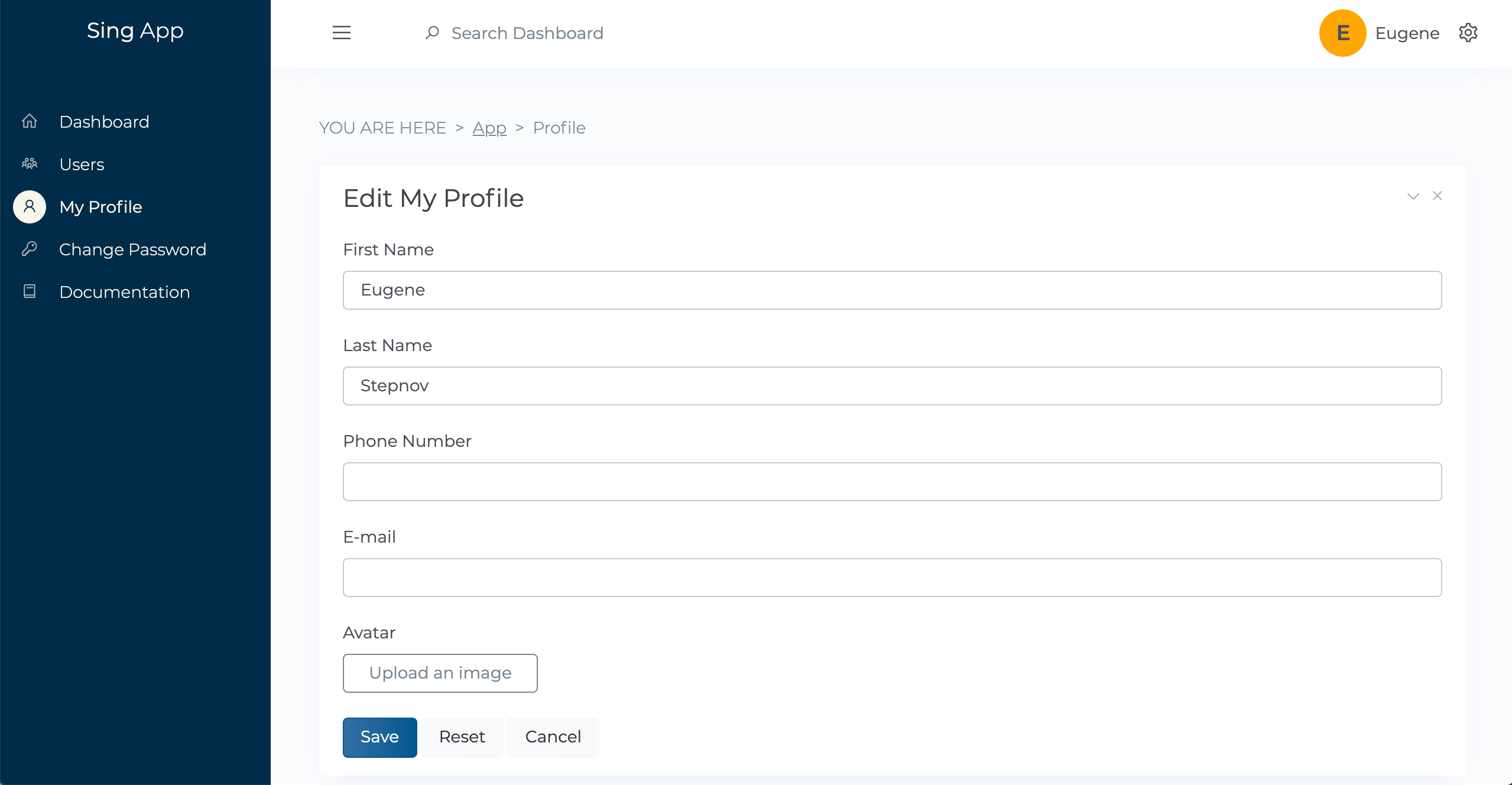The image size is (1512, 785).
Task: Toggle the sidebar with the hamburger icon
Action: [341, 33]
